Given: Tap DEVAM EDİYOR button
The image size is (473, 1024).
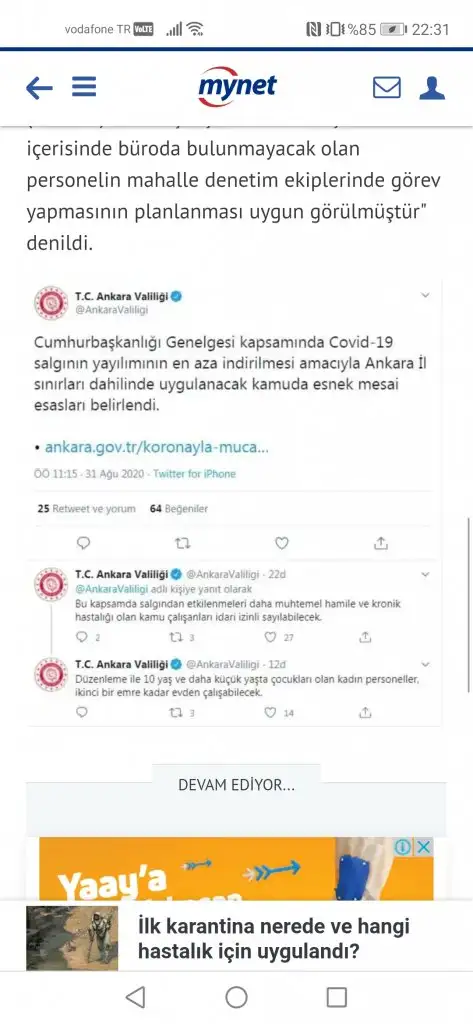Looking at the screenshot, I should click(236, 785).
